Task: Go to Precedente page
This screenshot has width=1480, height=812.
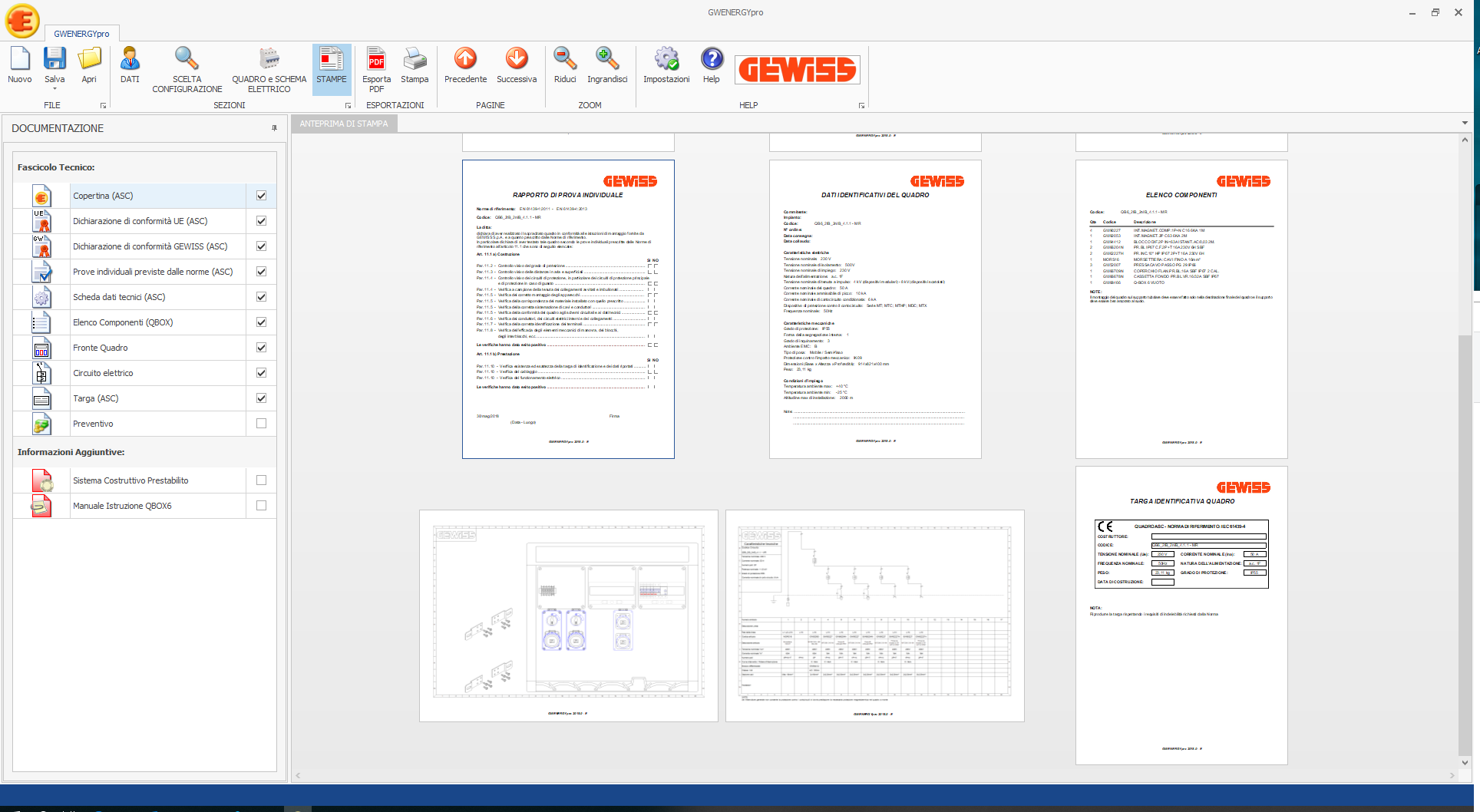Action: click(x=465, y=58)
